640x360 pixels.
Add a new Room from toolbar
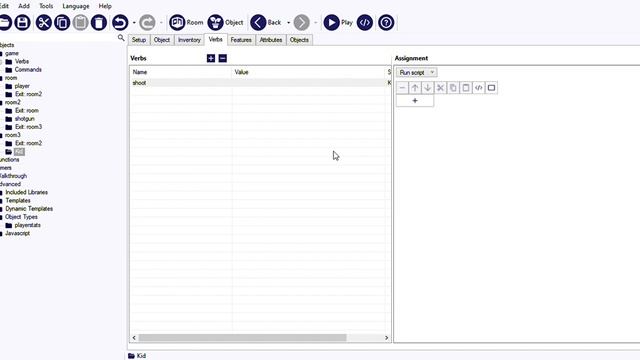[x=186, y=22]
